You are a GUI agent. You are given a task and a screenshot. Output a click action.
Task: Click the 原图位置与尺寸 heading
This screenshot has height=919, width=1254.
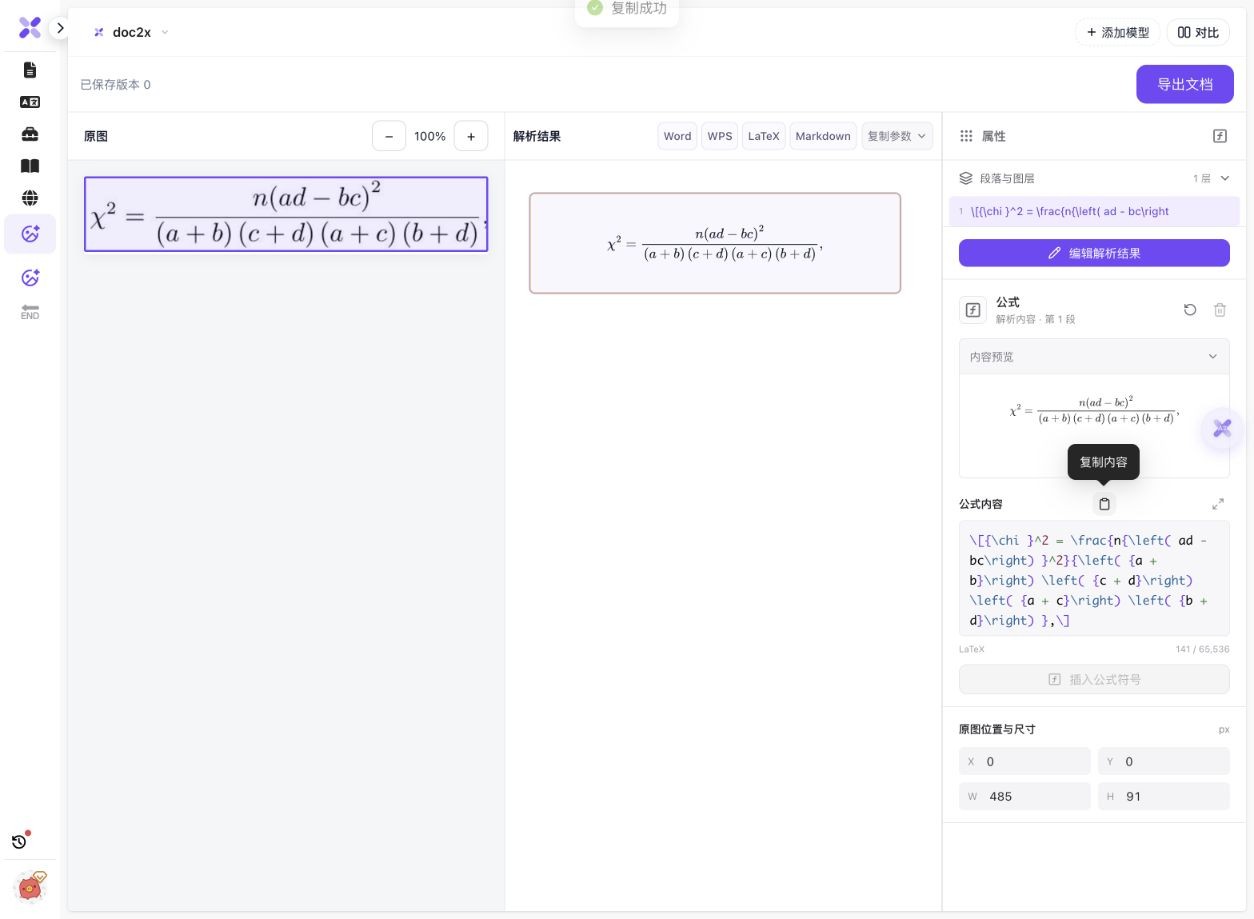(997, 729)
